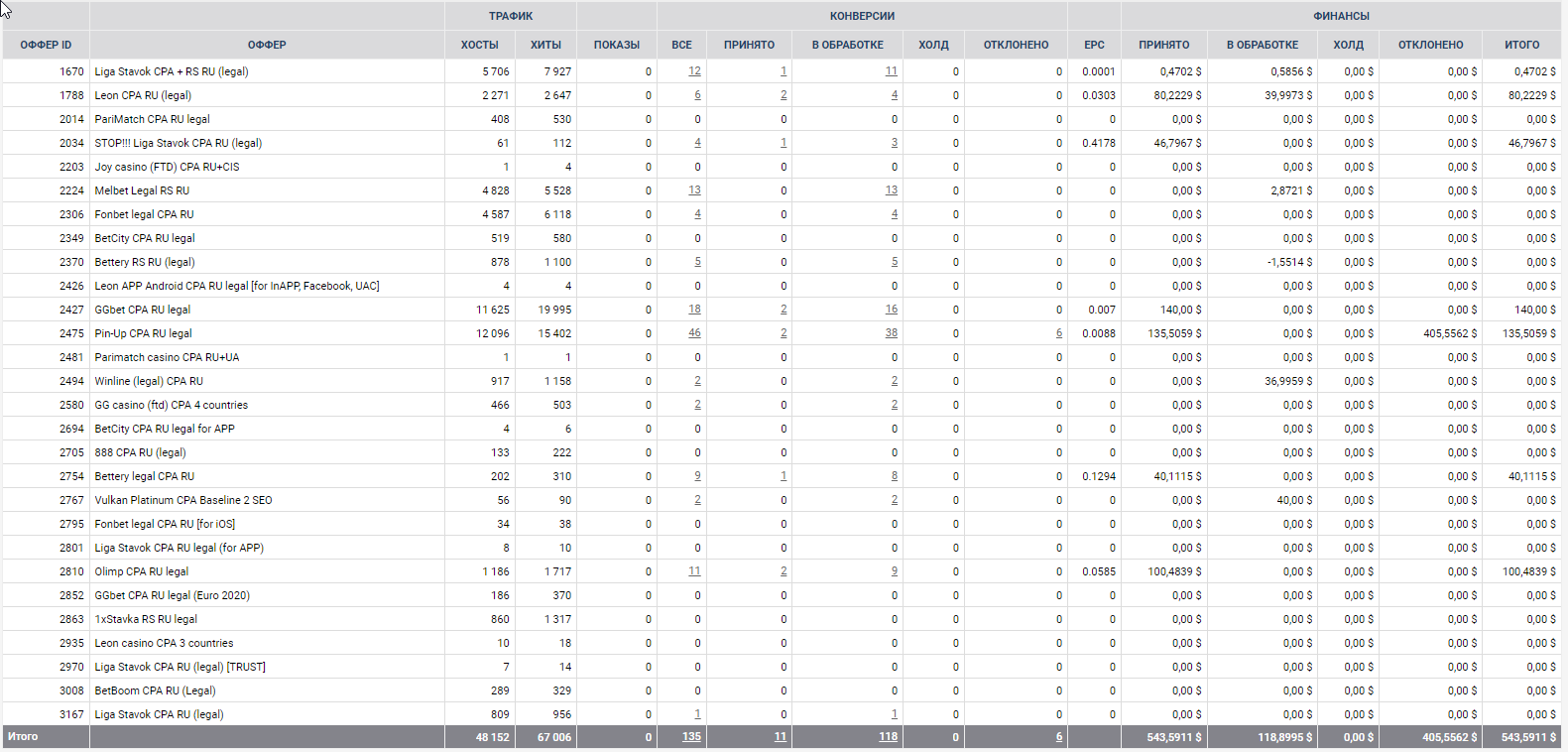Click offer ID 2475

pos(71,333)
